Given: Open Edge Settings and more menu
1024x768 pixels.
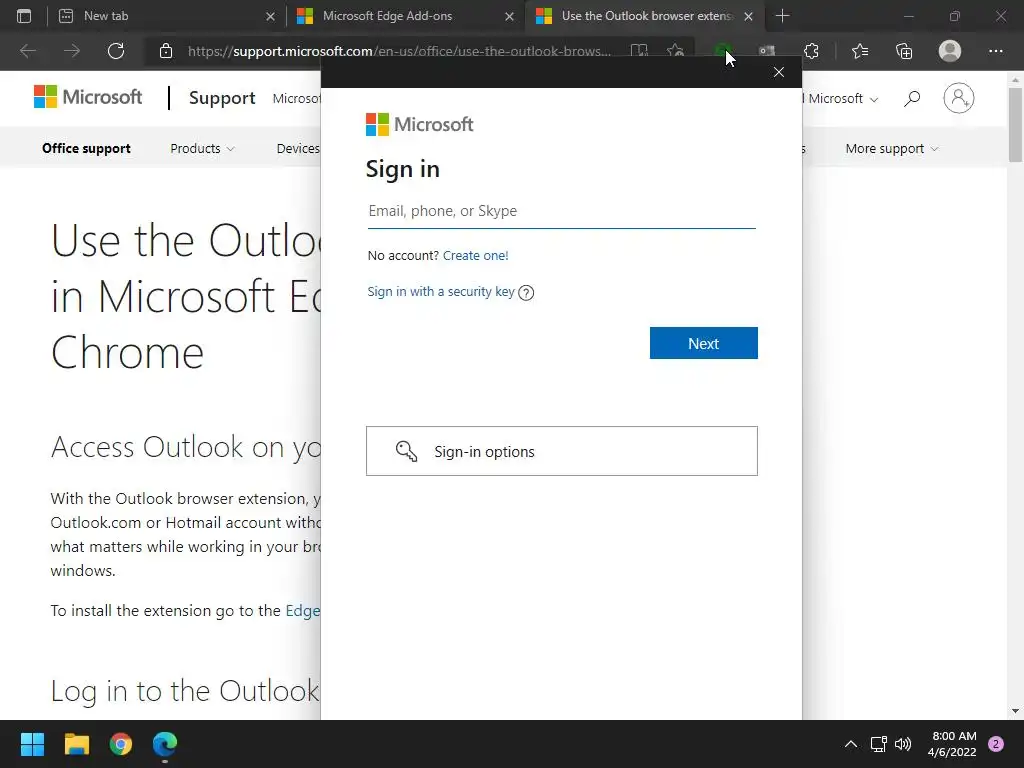Looking at the screenshot, I should (x=995, y=51).
